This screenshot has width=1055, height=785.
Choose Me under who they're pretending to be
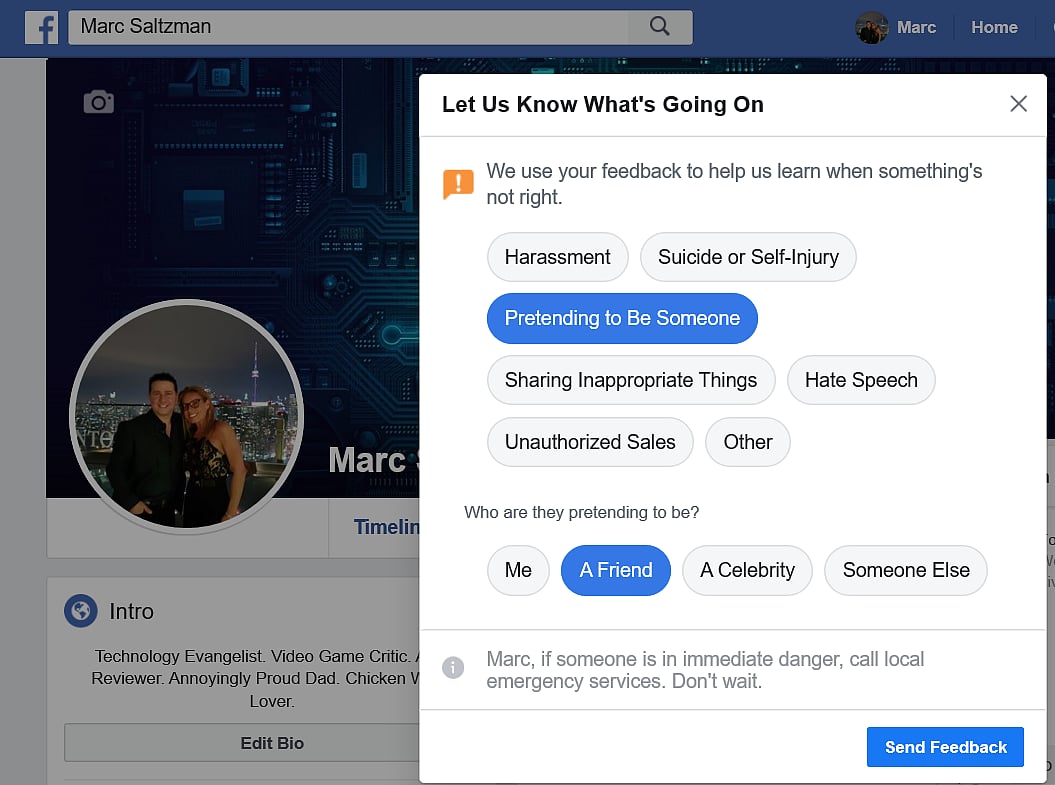518,570
